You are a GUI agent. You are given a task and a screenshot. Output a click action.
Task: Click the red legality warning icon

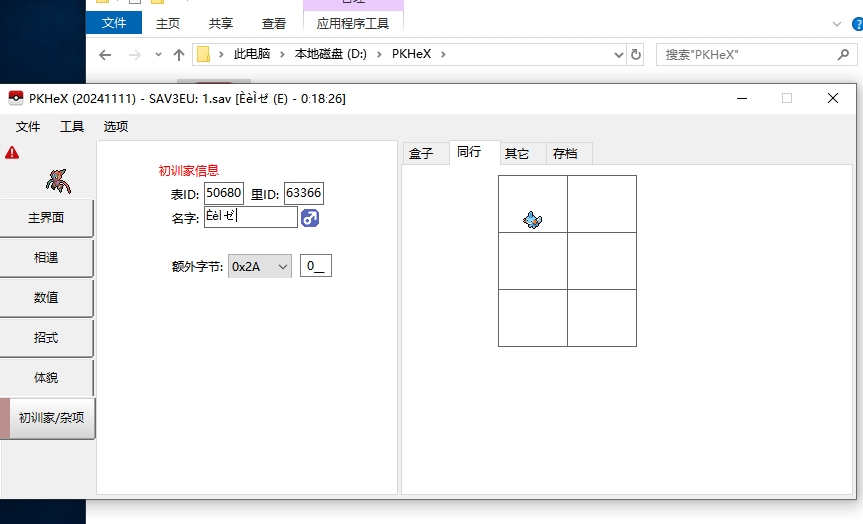pos(12,153)
